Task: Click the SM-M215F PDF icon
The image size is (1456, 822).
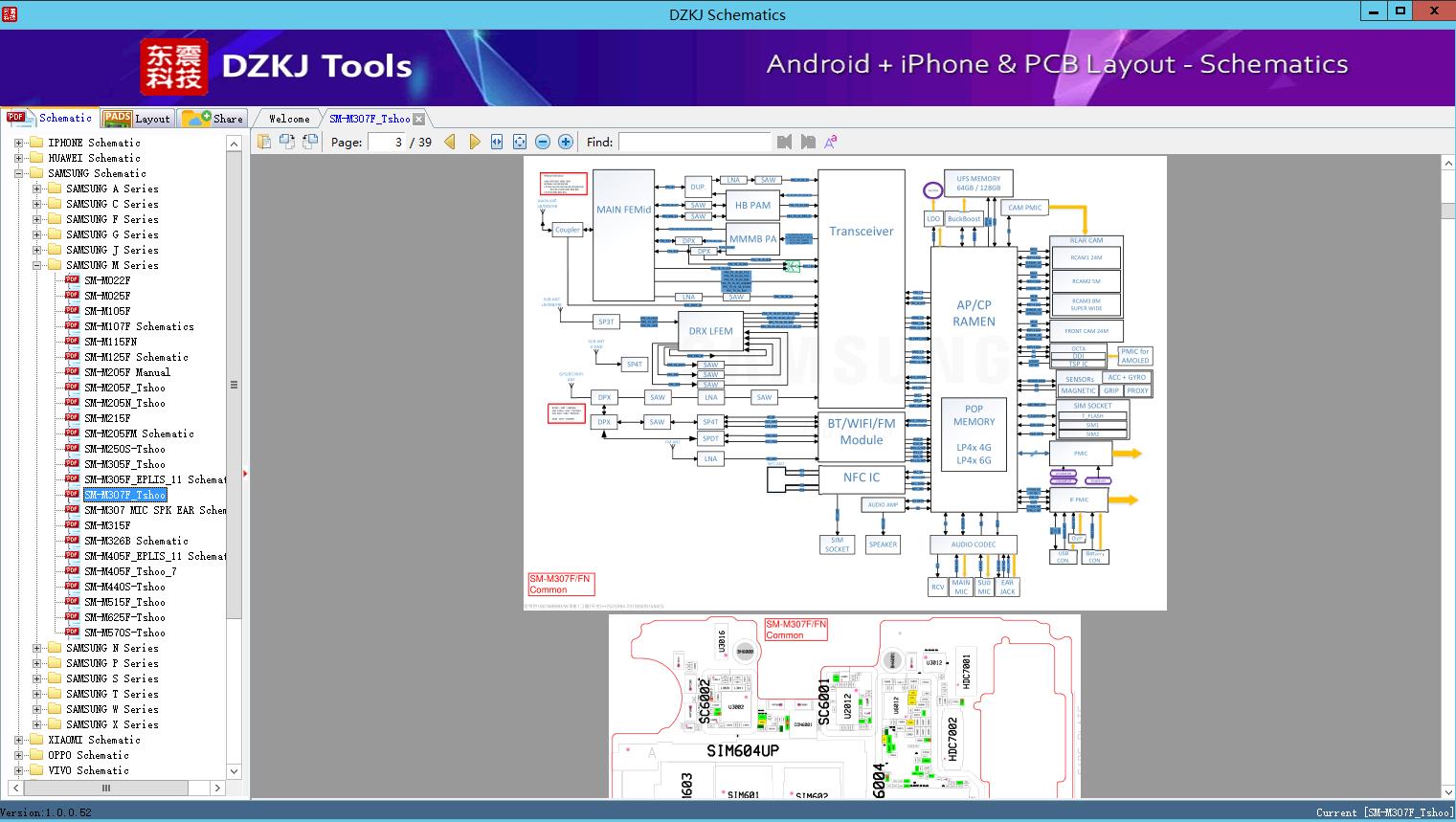Action: pos(72,418)
